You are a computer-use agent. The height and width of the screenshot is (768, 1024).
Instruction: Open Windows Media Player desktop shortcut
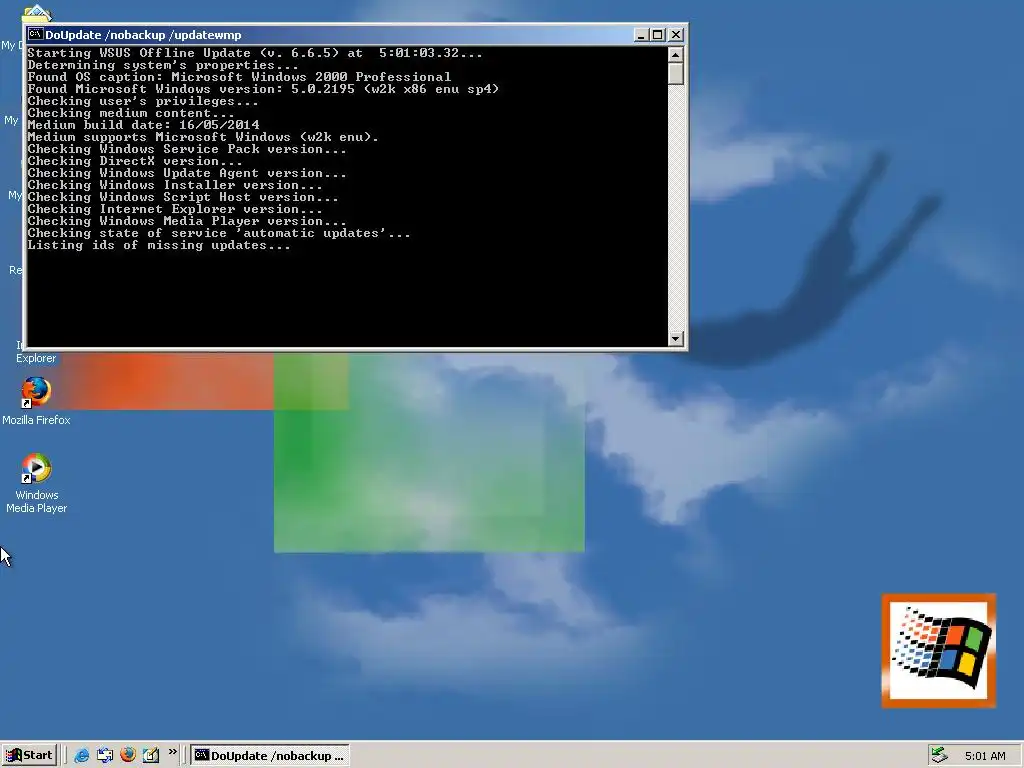pyautogui.click(x=36, y=483)
